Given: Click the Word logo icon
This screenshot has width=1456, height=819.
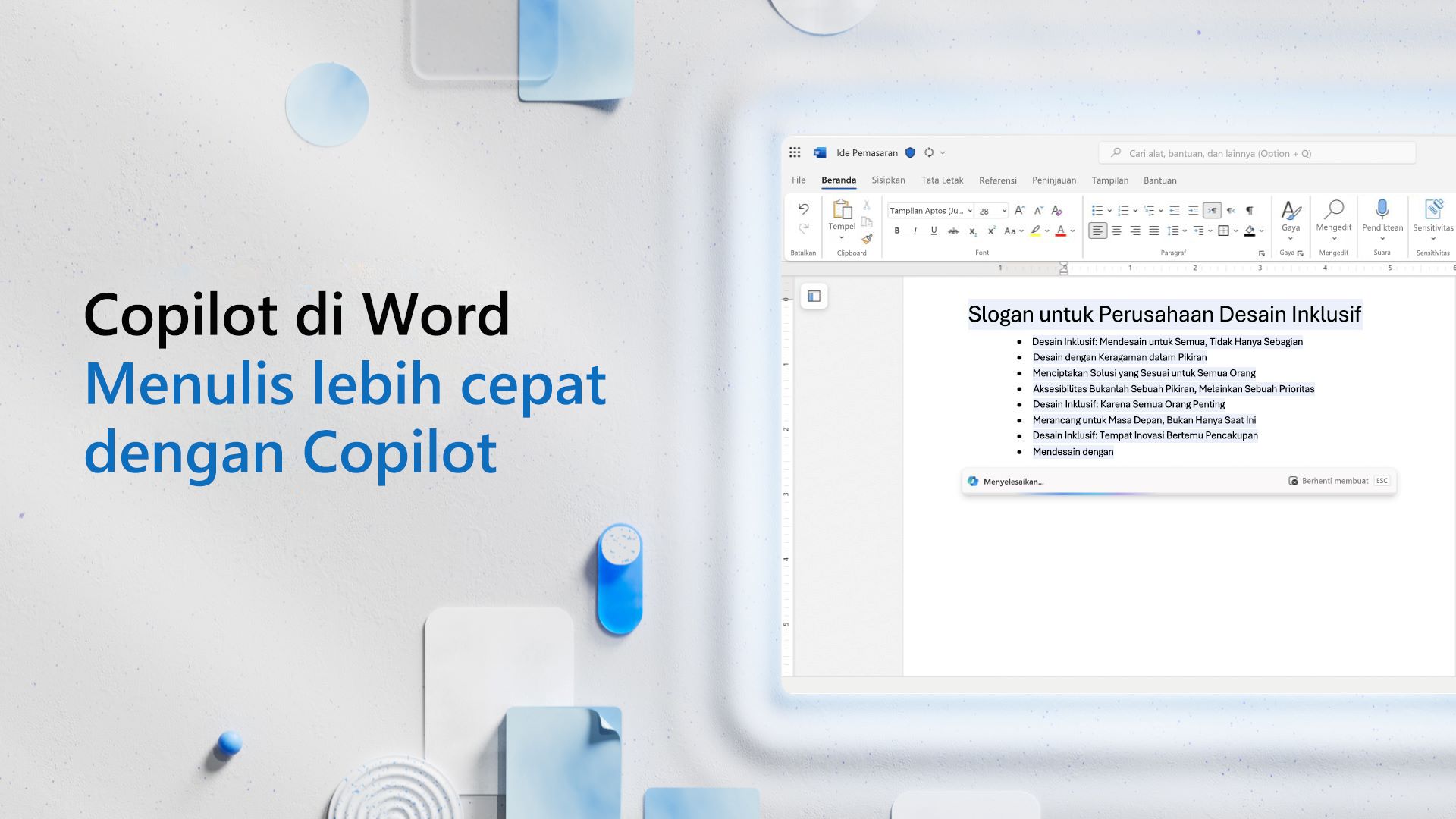Looking at the screenshot, I should tap(820, 152).
